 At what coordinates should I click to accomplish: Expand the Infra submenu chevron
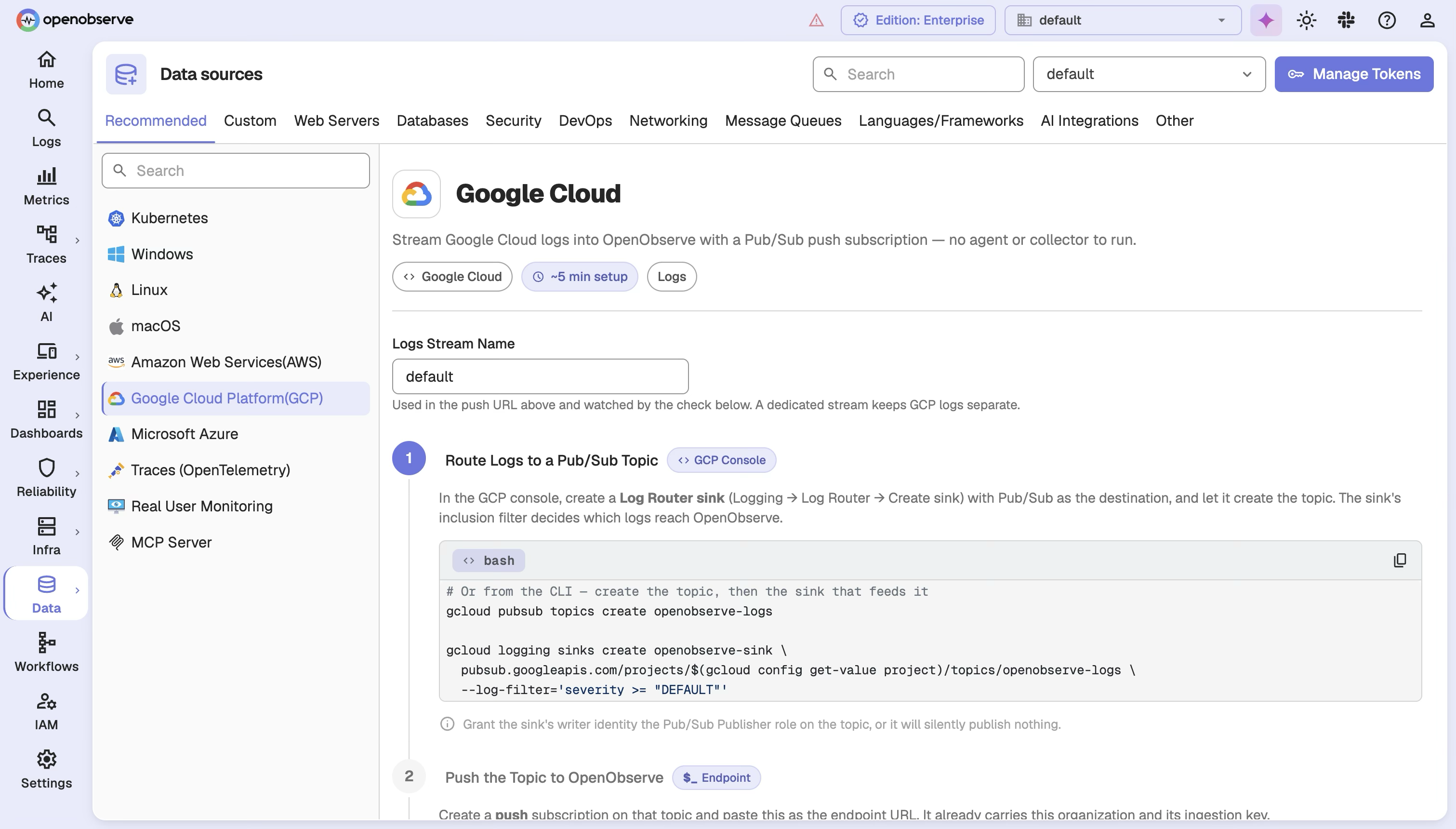(78, 532)
